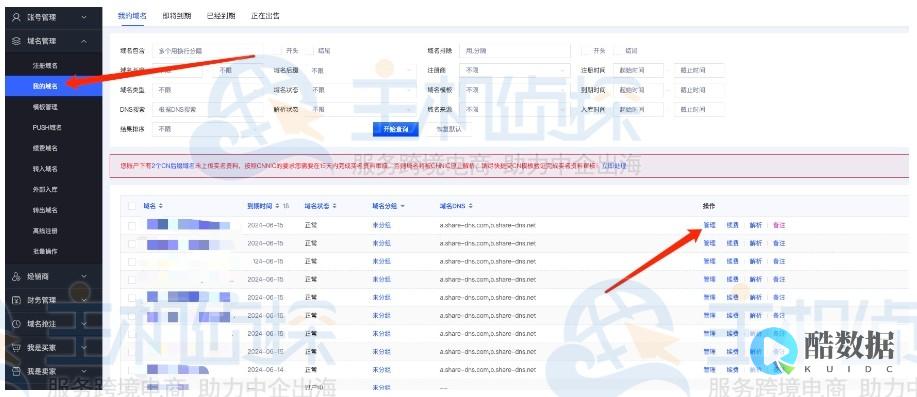Screen dimensions: 917x397
Task: Click 备注 in the first domain row
Action: click(779, 225)
